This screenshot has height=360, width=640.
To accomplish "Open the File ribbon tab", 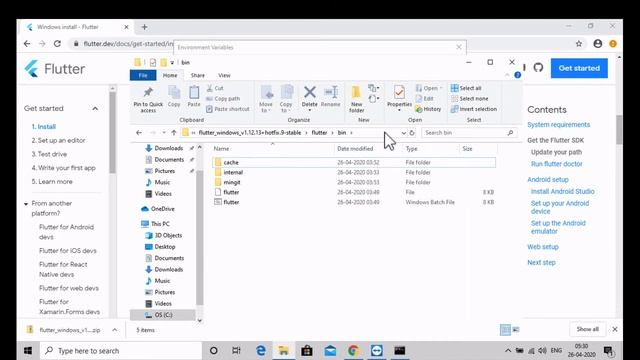I will click(143, 76).
